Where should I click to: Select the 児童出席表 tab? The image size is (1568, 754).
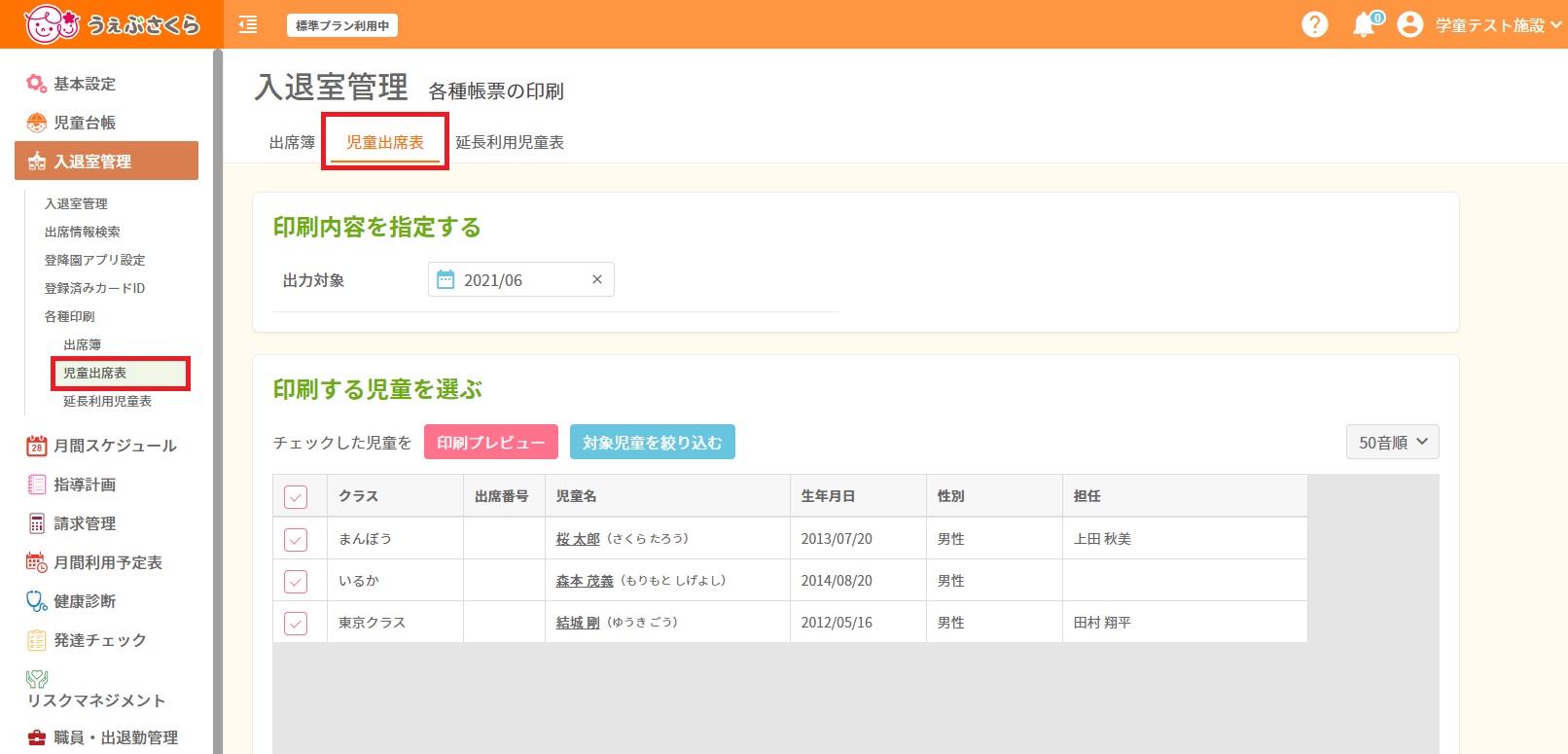coord(385,142)
